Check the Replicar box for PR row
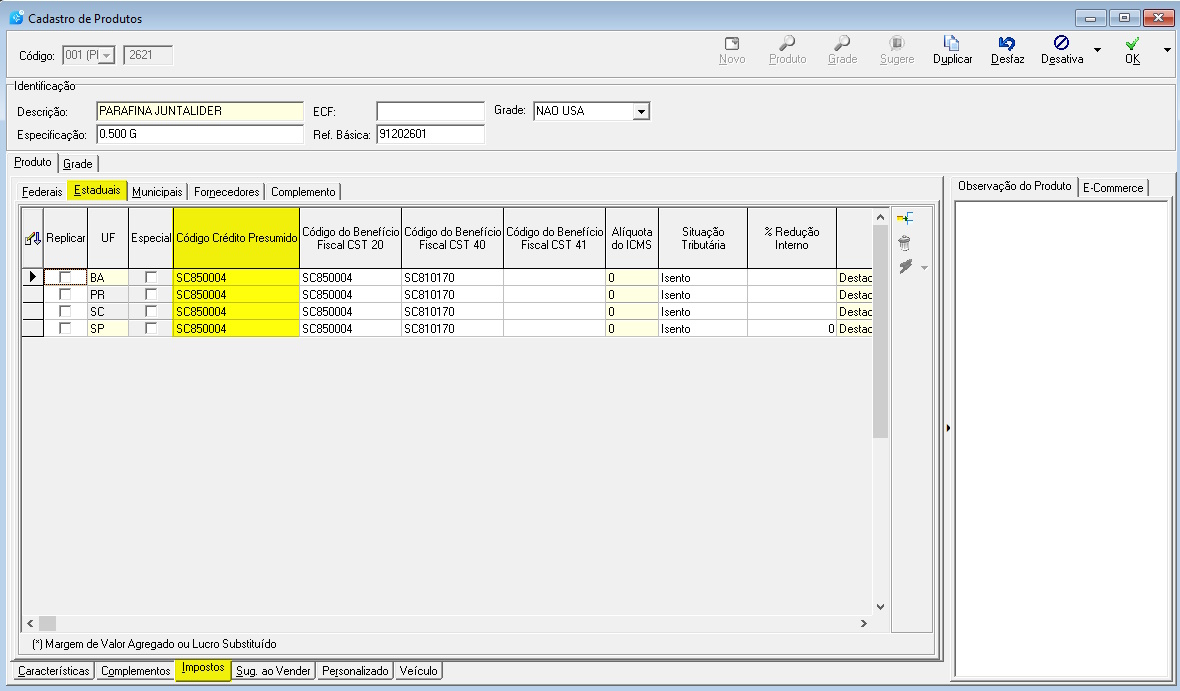Image resolution: width=1180 pixels, height=691 pixels. [x=65, y=294]
